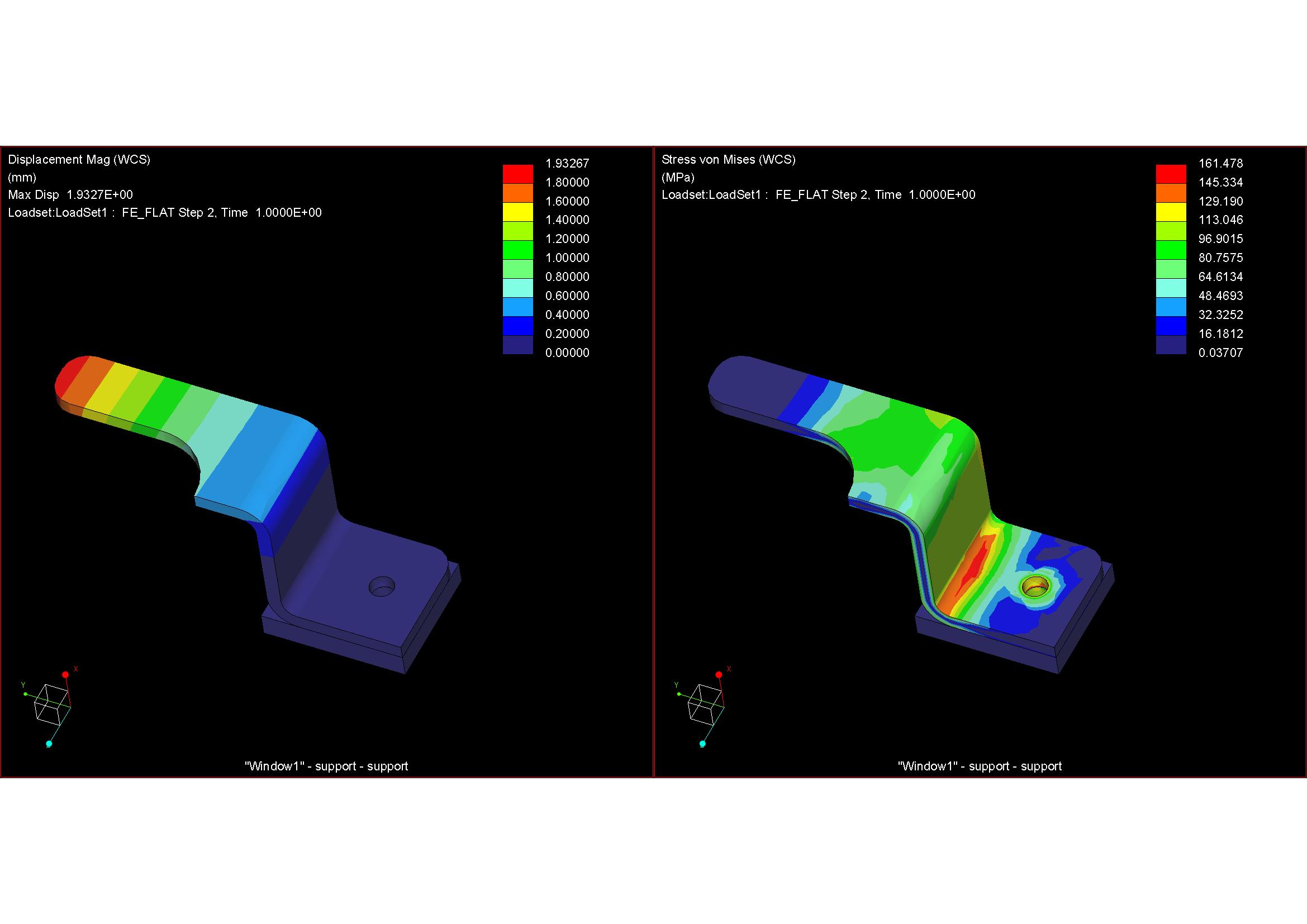Click legend value 0.00000
1307x924 pixels.
567,352
